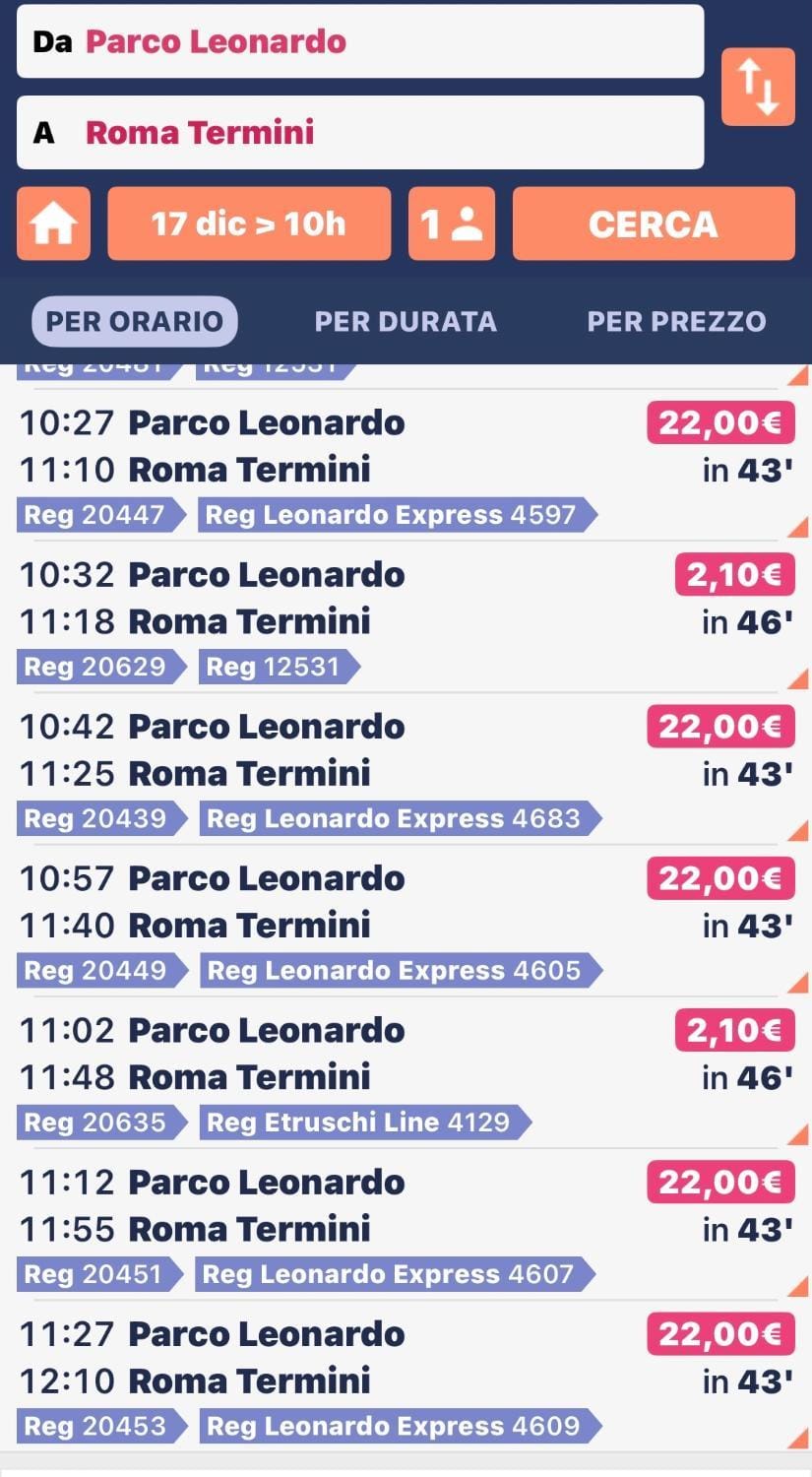Tap the CERCA search button
The image size is (812, 1477).
click(654, 224)
